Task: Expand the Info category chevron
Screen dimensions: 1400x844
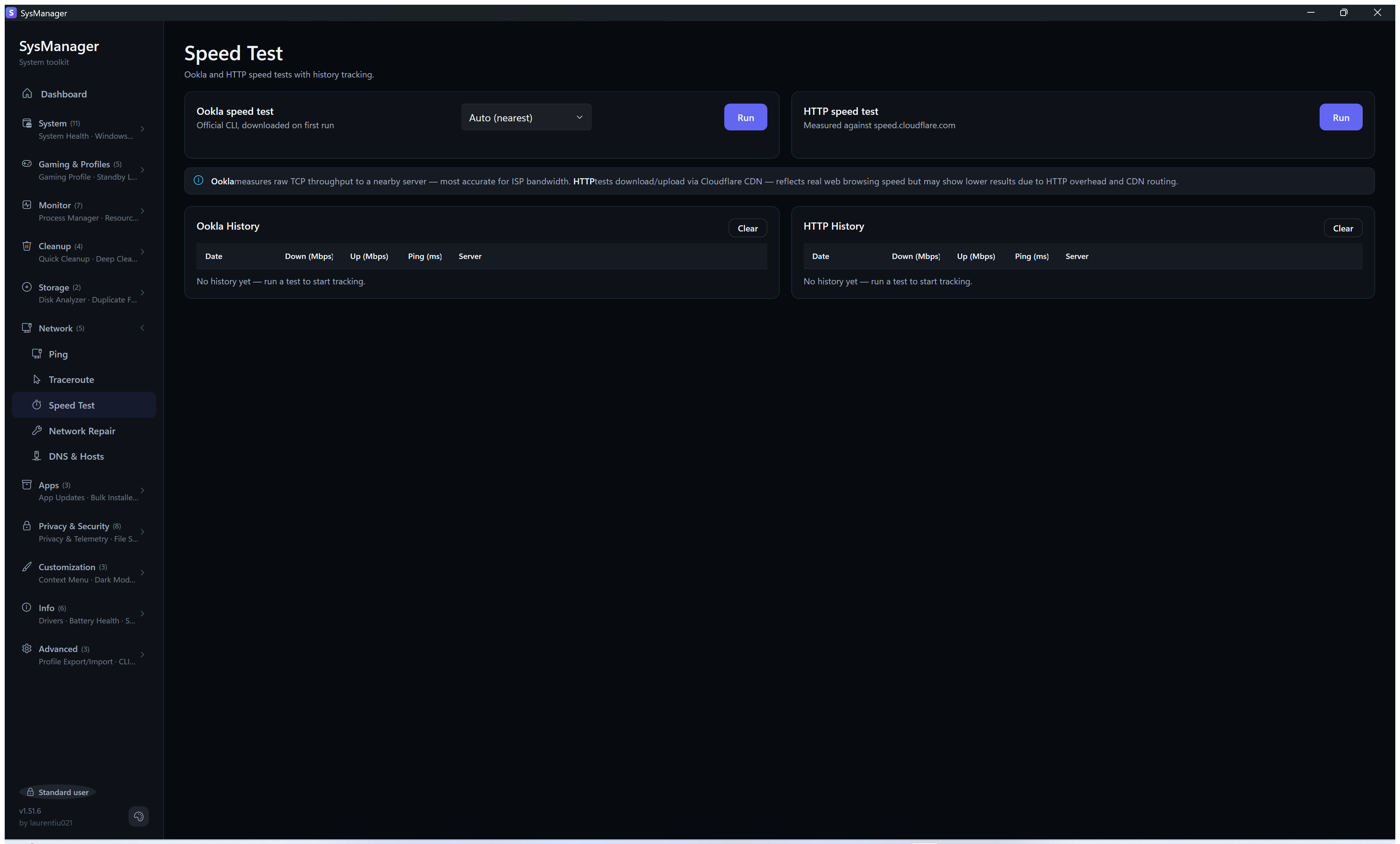Action: [143, 614]
